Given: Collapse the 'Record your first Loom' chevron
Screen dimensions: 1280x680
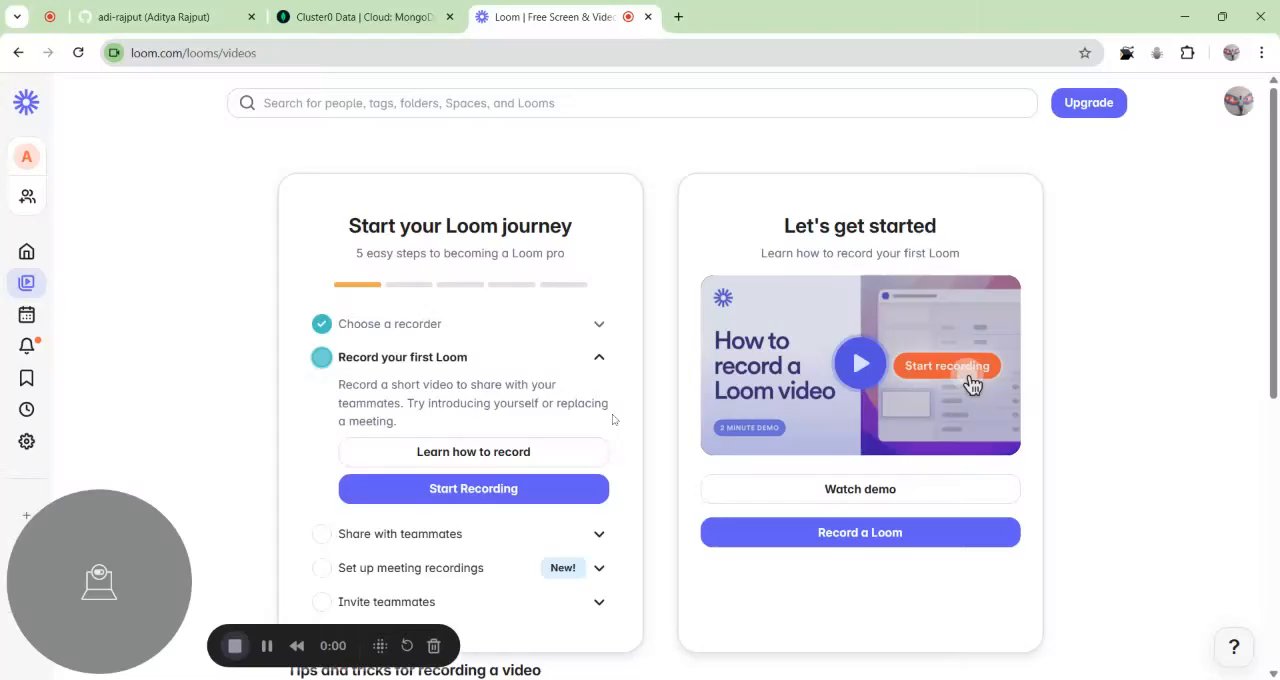Looking at the screenshot, I should [599, 357].
